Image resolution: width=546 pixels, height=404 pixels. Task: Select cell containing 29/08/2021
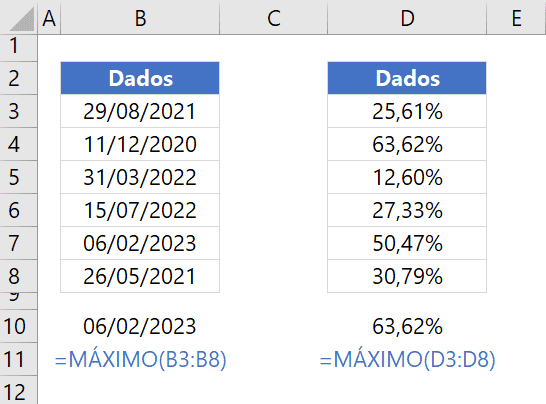coord(140,111)
